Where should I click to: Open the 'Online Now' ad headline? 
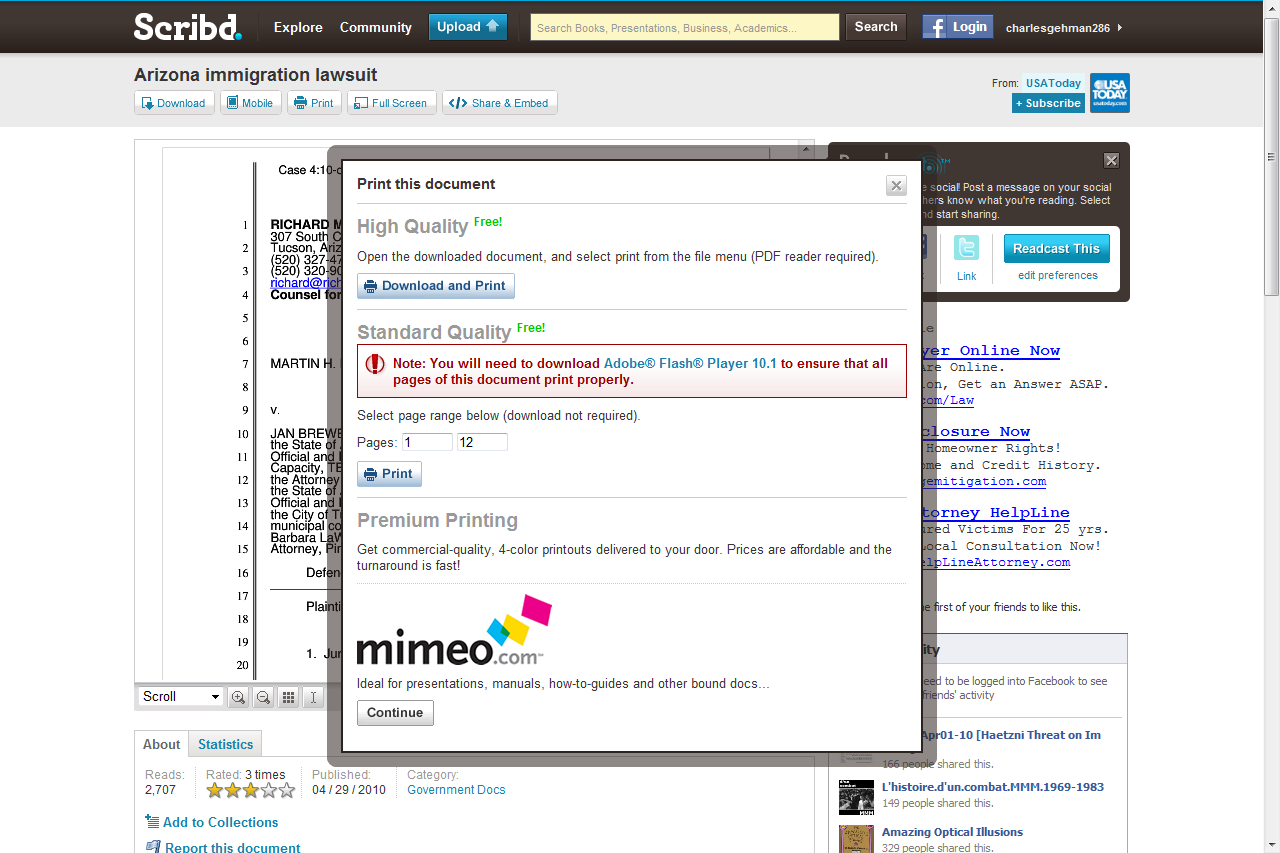[990, 351]
